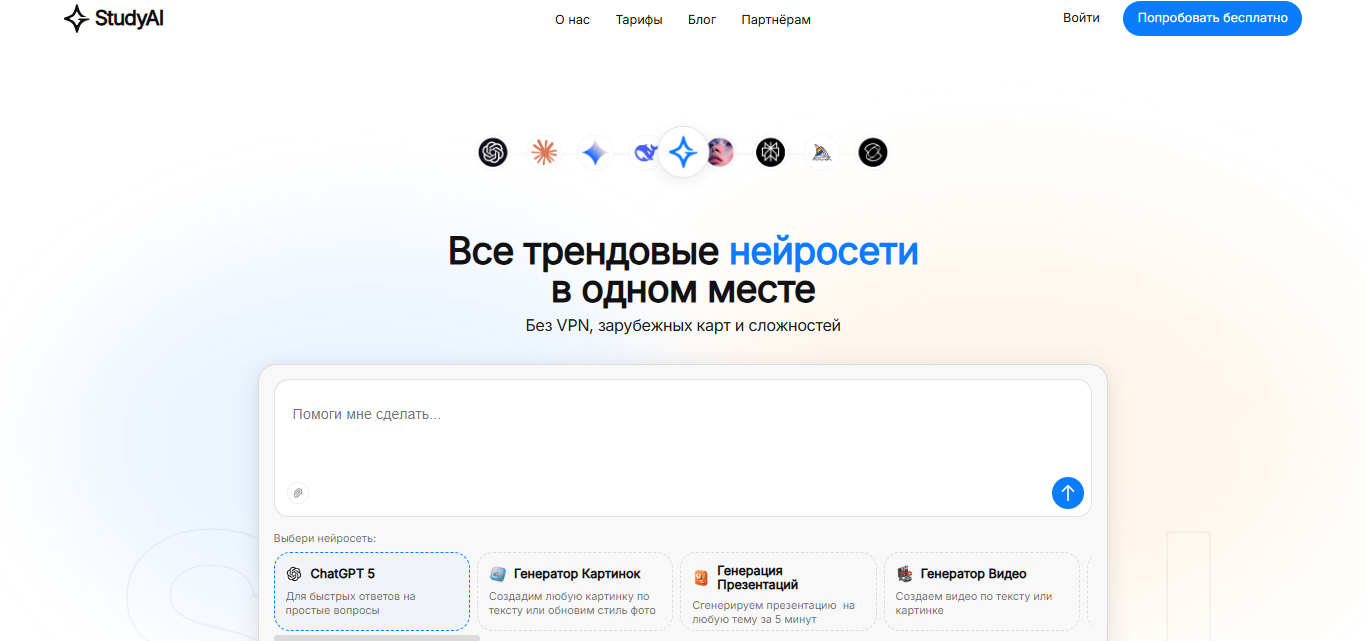Click the Gemini diamond star icon

595,152
